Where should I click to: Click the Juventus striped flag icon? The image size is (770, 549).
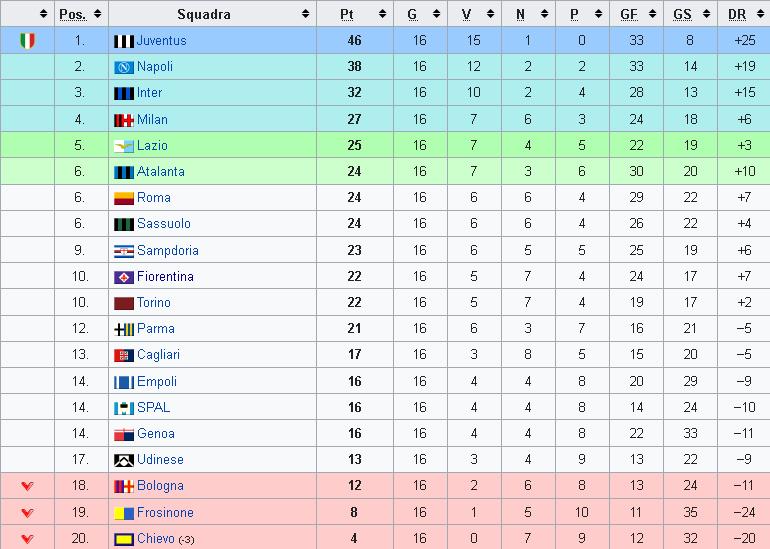pyautogui.click(x=124, y=41)
